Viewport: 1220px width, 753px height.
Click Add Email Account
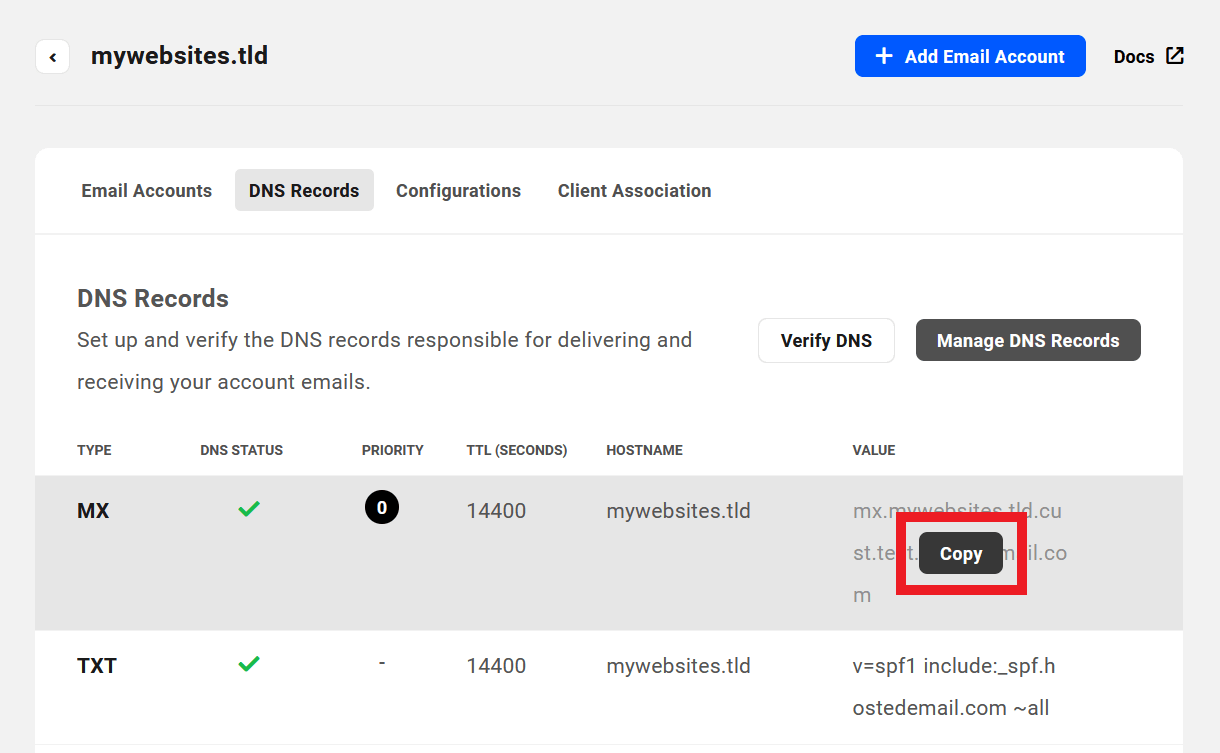(969, 56)
